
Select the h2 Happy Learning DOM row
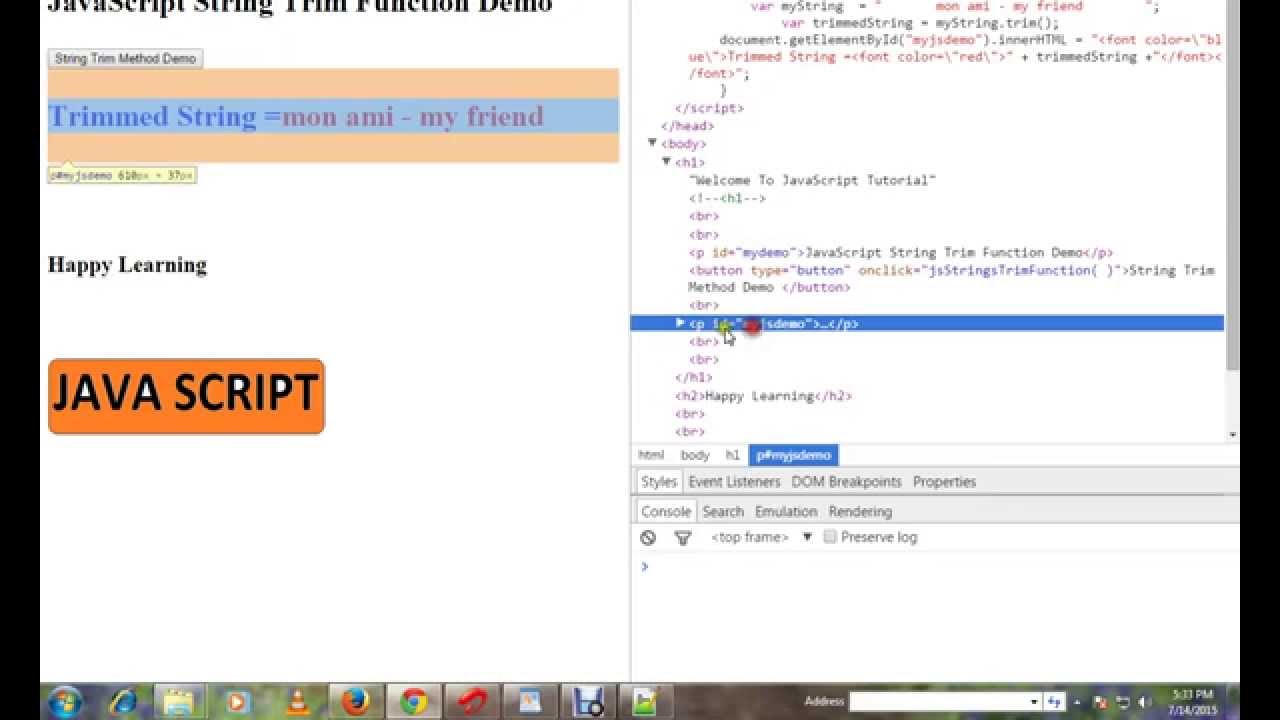point(763,396)
